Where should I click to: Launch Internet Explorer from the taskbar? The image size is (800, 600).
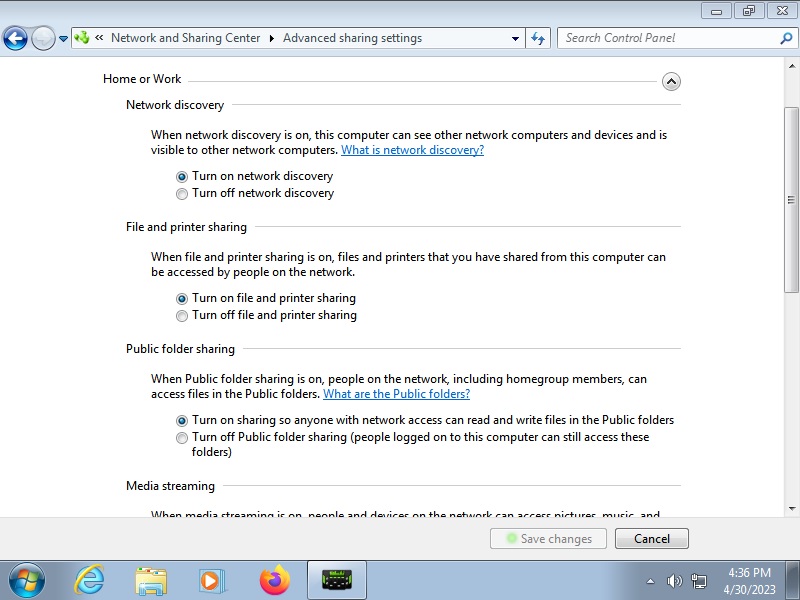tap(90, 580)
